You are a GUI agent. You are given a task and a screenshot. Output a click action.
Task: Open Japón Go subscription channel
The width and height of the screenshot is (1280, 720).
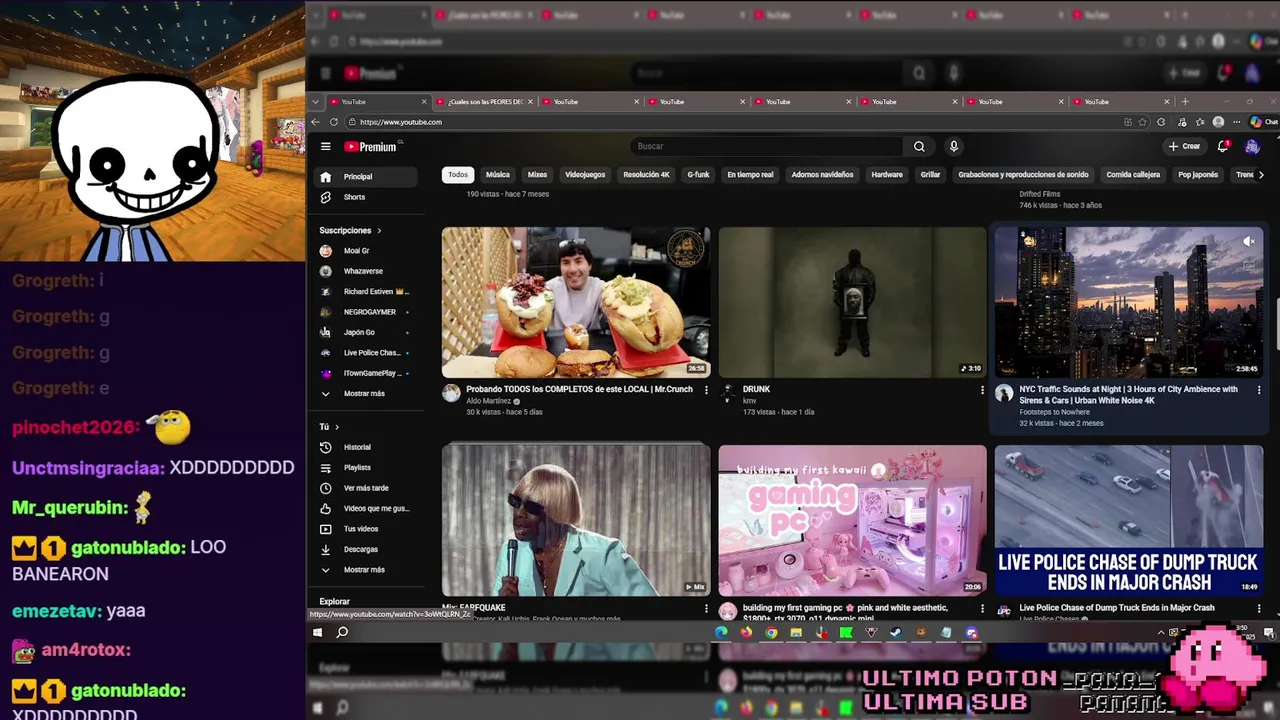coord(364,332)
